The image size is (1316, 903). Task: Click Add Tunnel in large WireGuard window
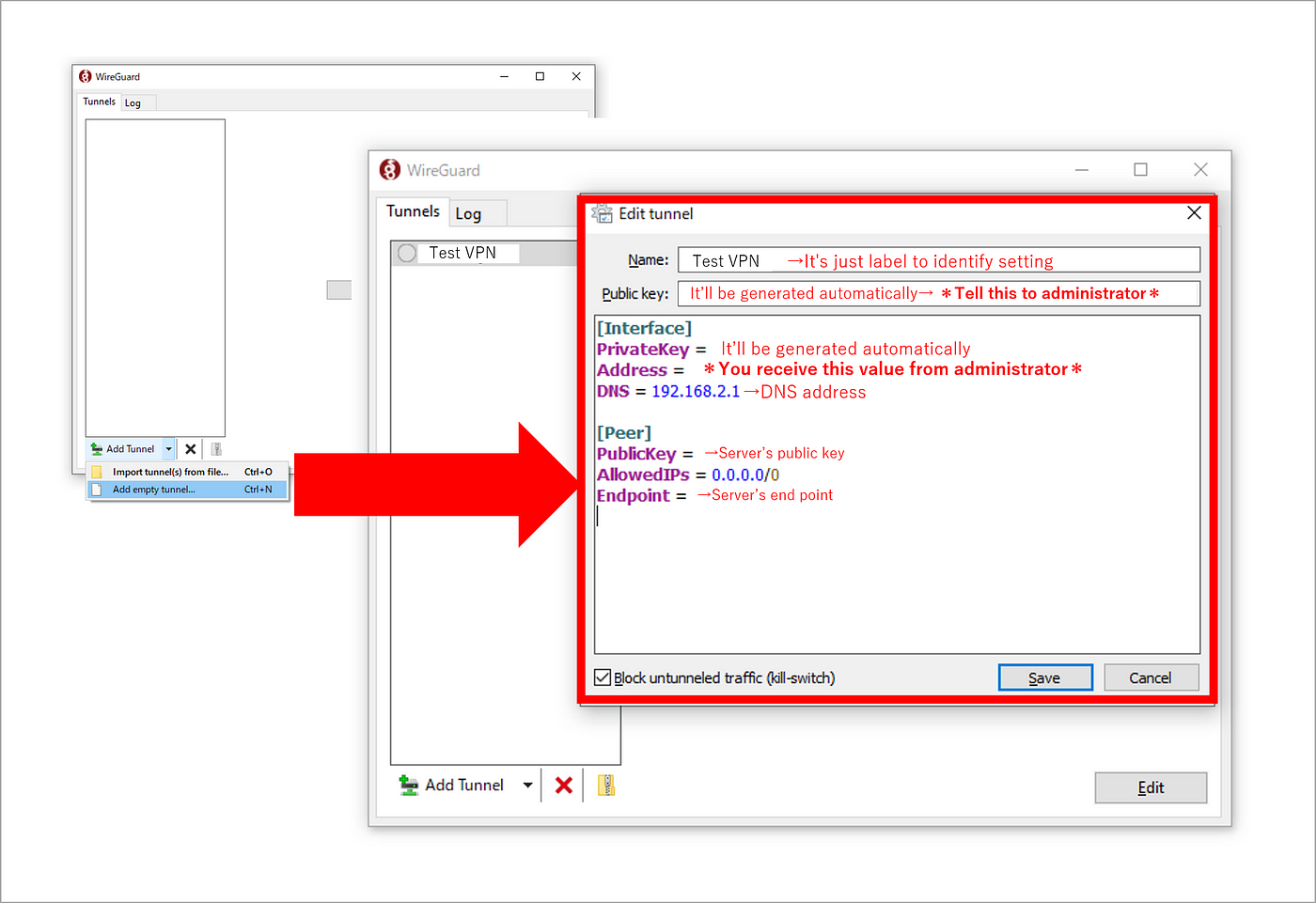[x=453, y=785]
